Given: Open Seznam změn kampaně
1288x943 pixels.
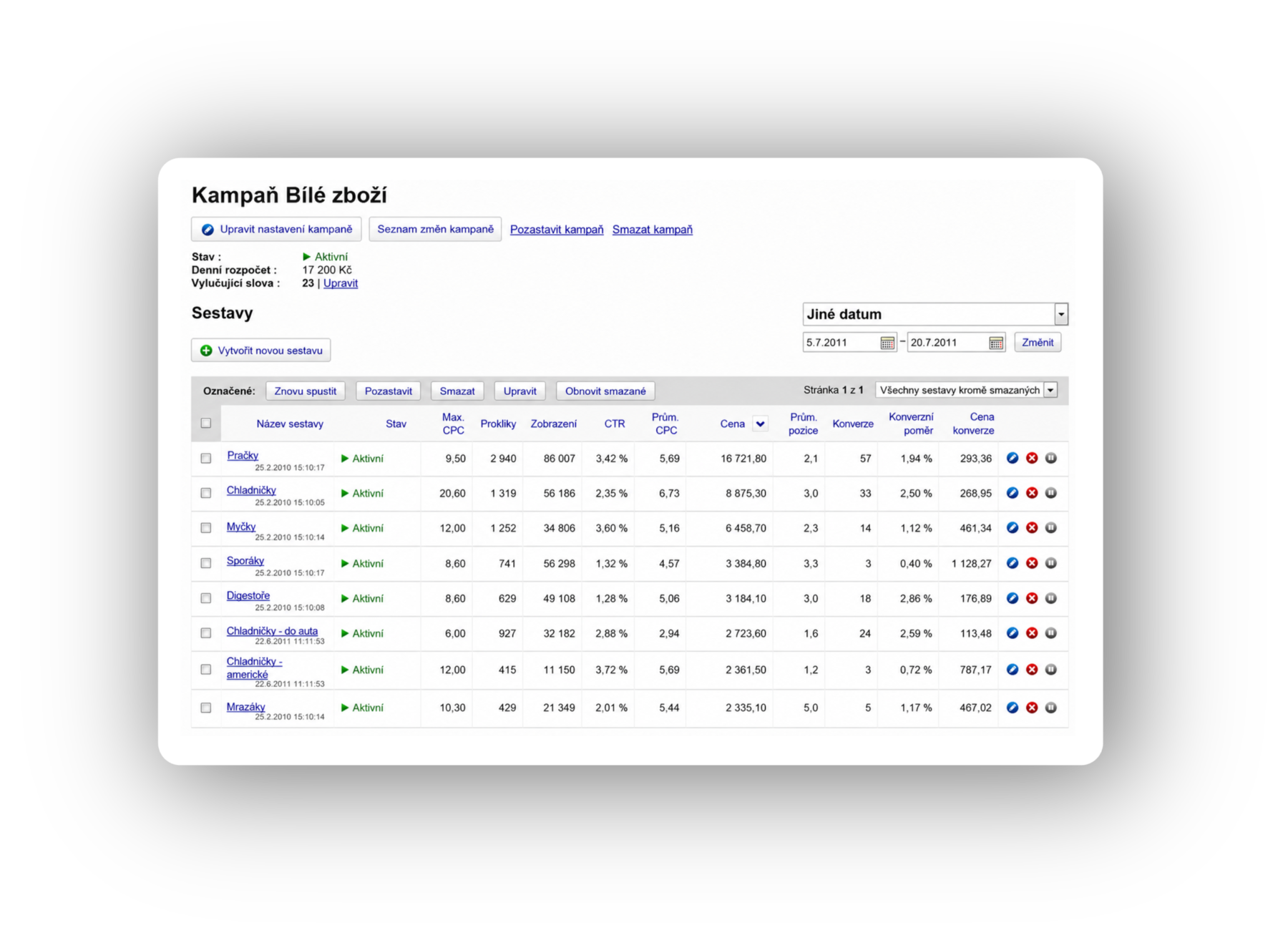Looking at the screenshot, I should tap(435, 230).
